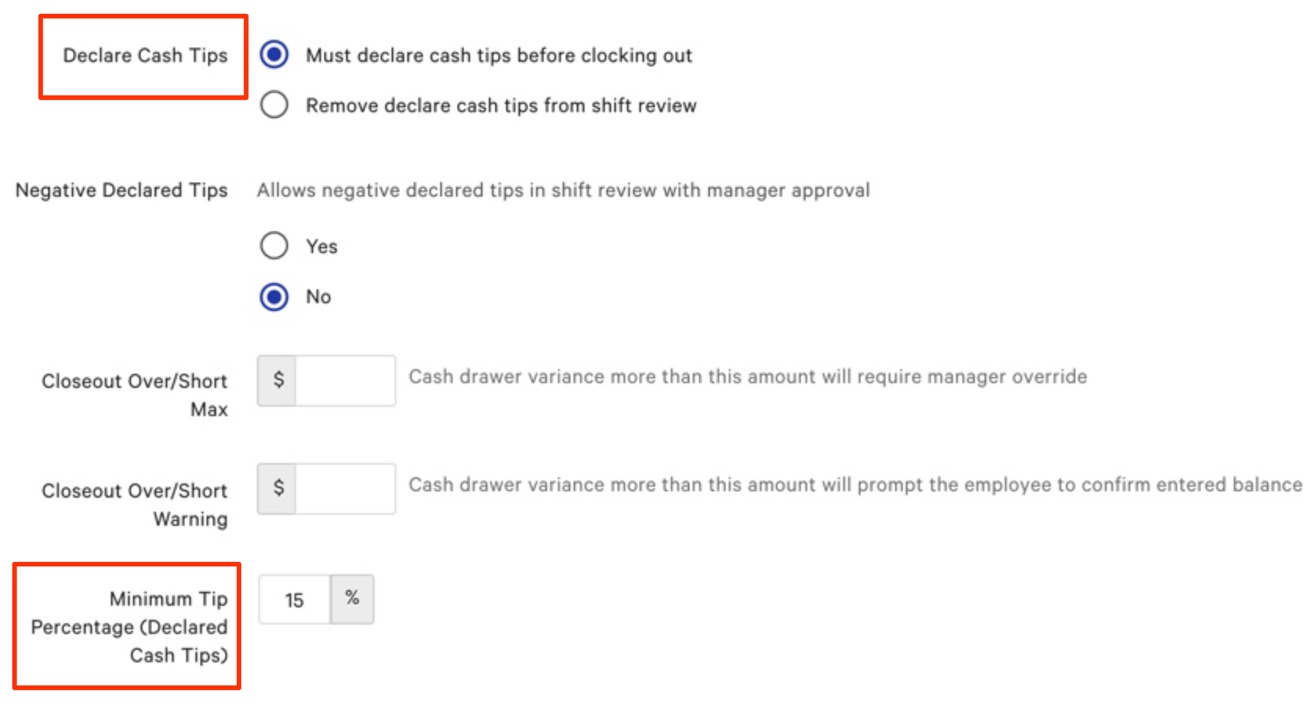Click the Yes option label text
1316x711 pixels.
click(x=324, y=245)
